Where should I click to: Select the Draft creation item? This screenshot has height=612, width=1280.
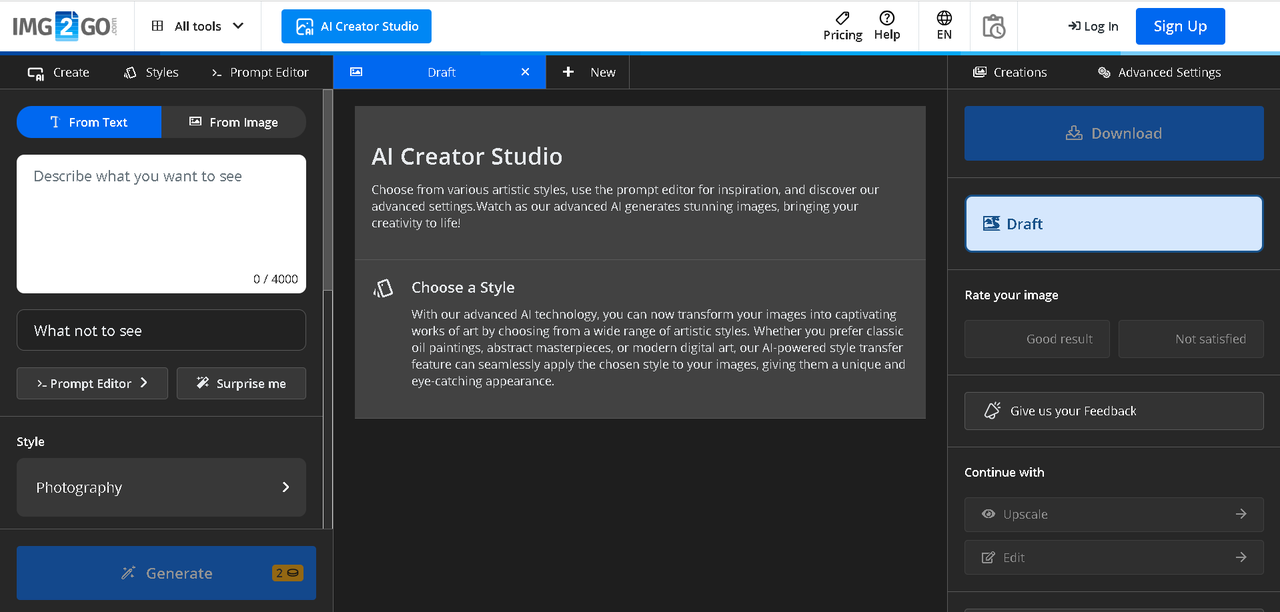tap(1114, 224)
